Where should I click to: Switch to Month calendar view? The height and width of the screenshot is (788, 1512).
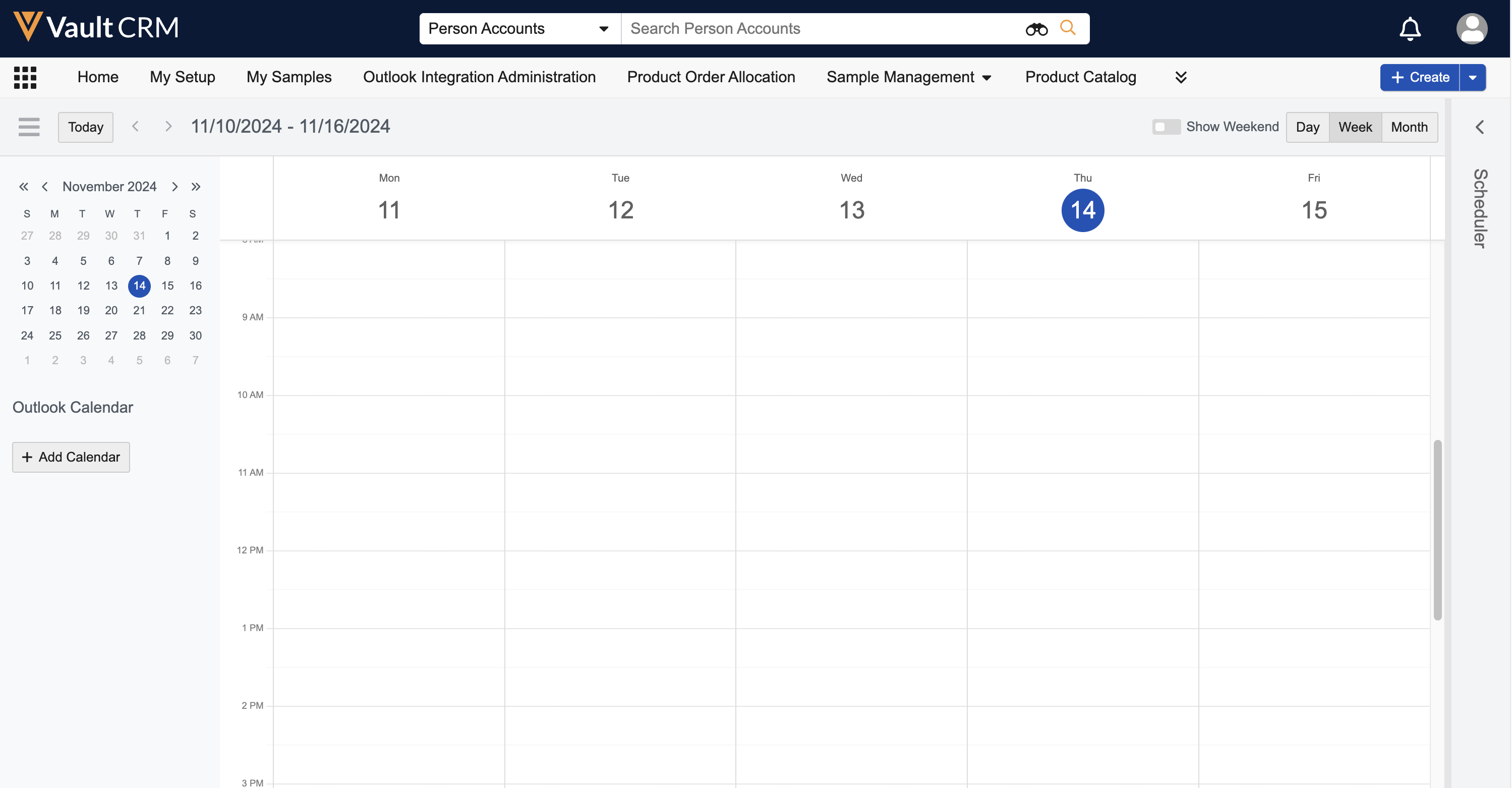[x=1409, y=127]
